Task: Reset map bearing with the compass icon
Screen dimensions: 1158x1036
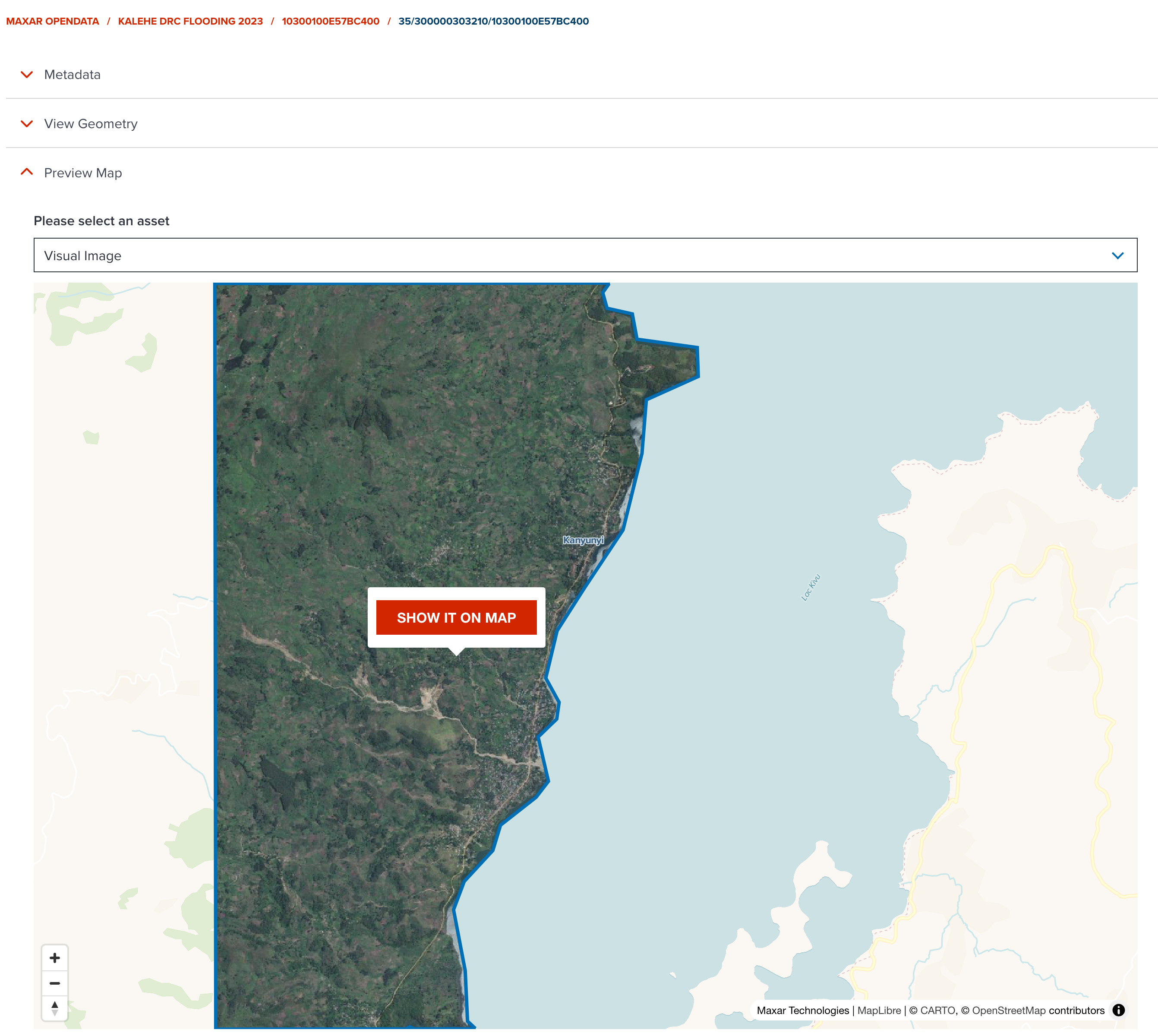Action: [55, 1009]
